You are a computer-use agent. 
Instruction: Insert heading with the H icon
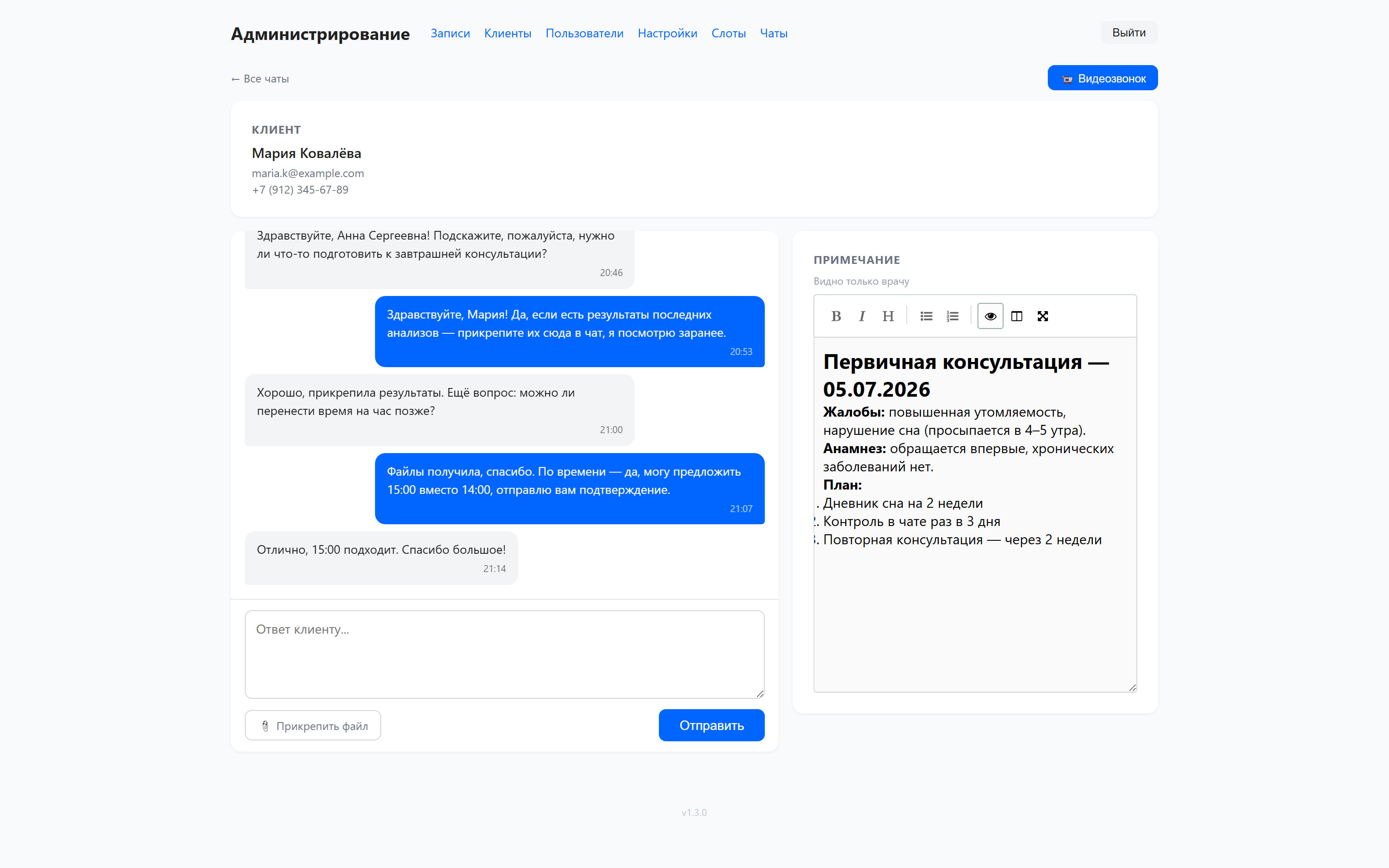coord(888,316)
